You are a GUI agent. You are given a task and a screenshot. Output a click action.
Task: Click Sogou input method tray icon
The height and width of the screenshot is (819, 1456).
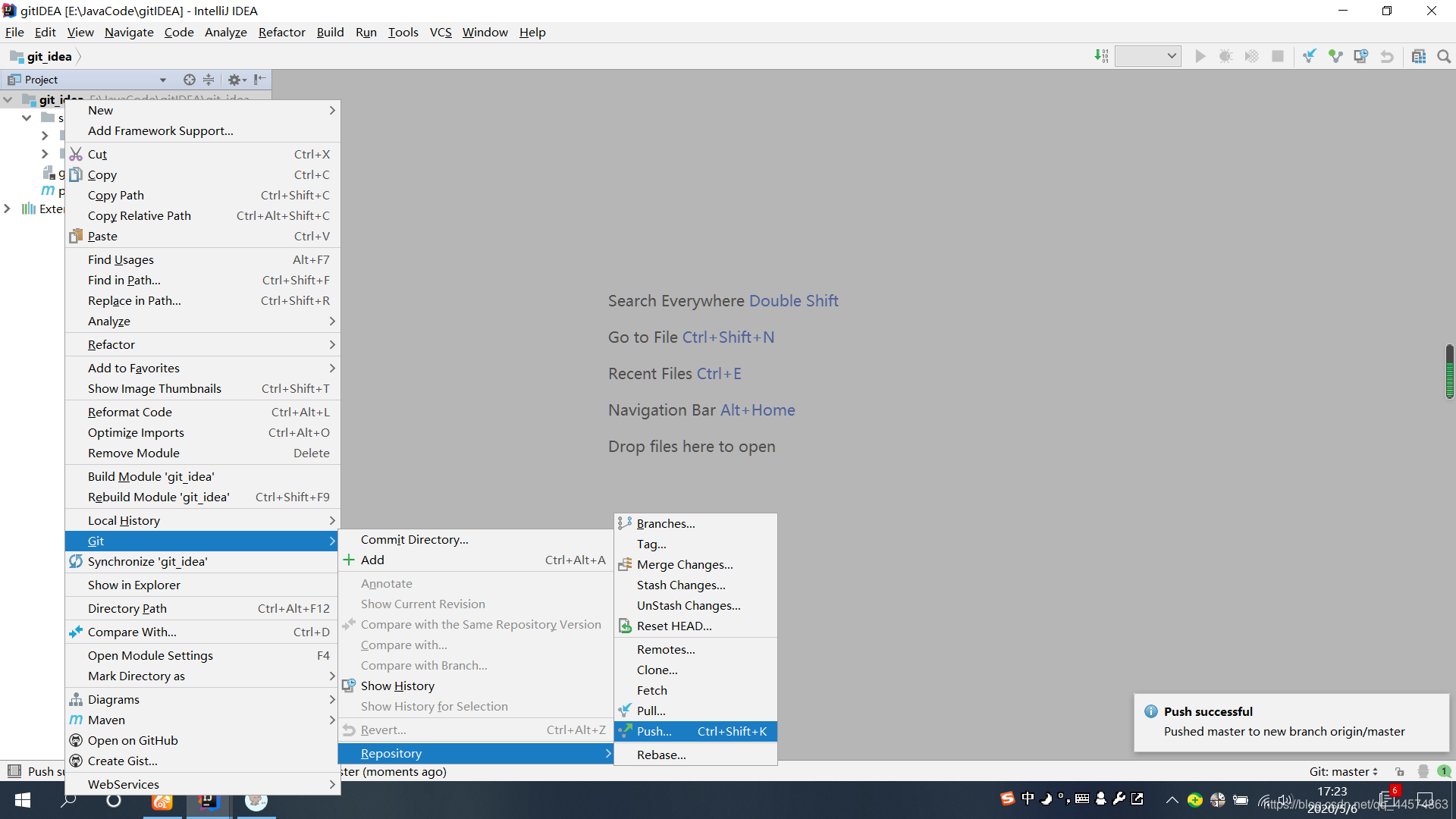(x=1007, y=799)
